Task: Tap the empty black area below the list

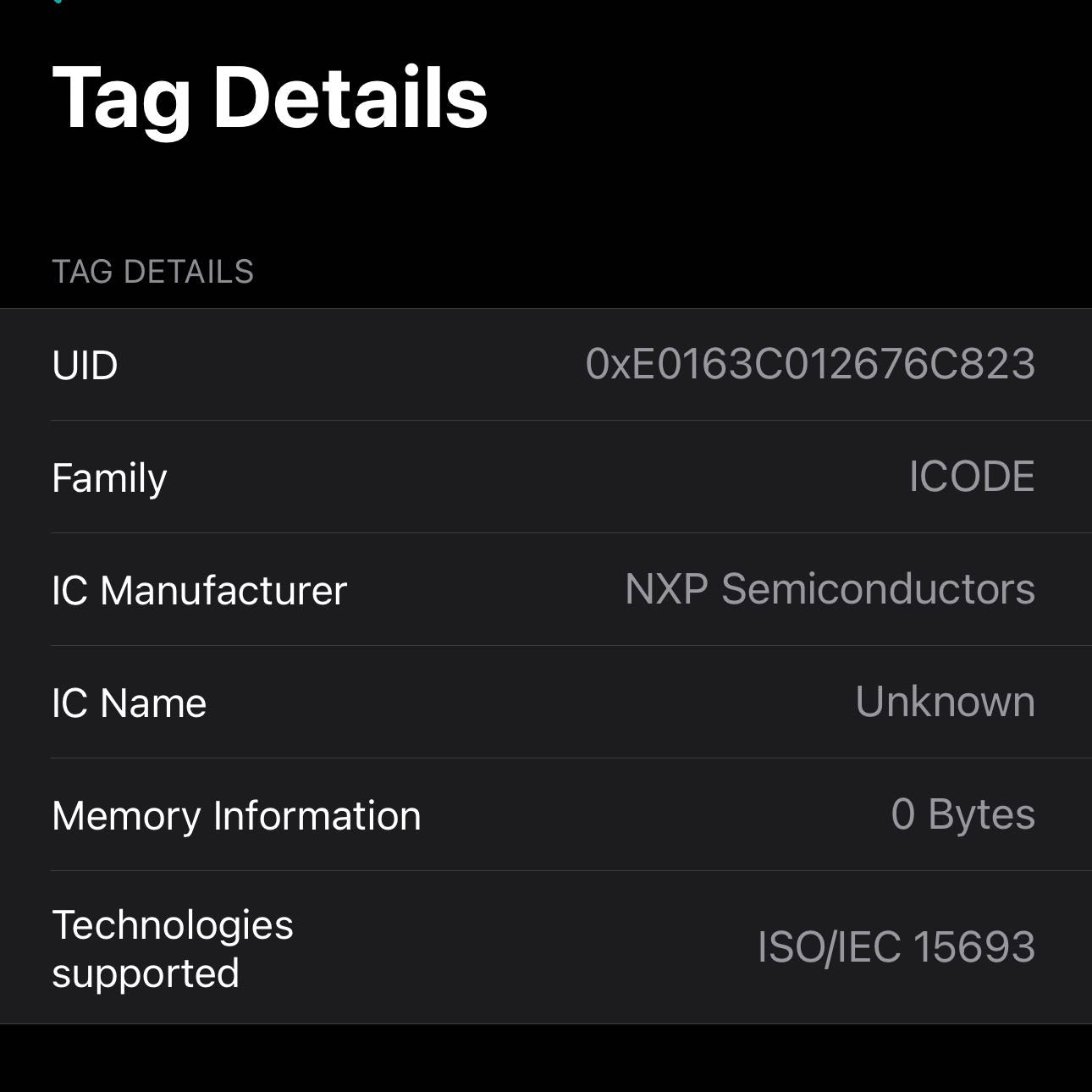Action: pyautogui.click(x=546, y=1060)
